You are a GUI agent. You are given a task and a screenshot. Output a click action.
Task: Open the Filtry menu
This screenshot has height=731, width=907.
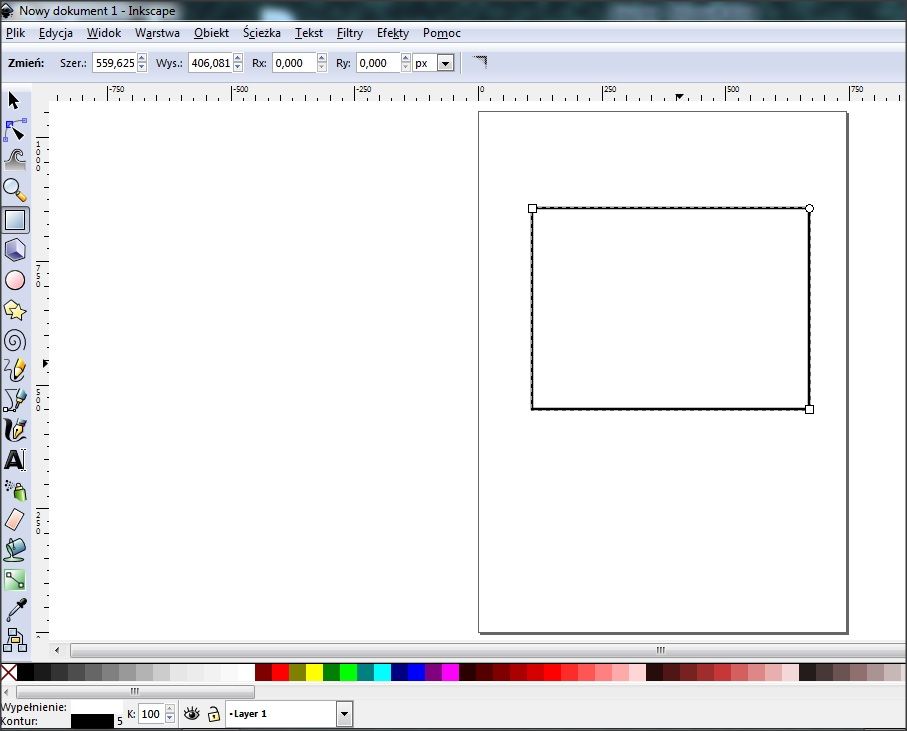pos(349,33)
